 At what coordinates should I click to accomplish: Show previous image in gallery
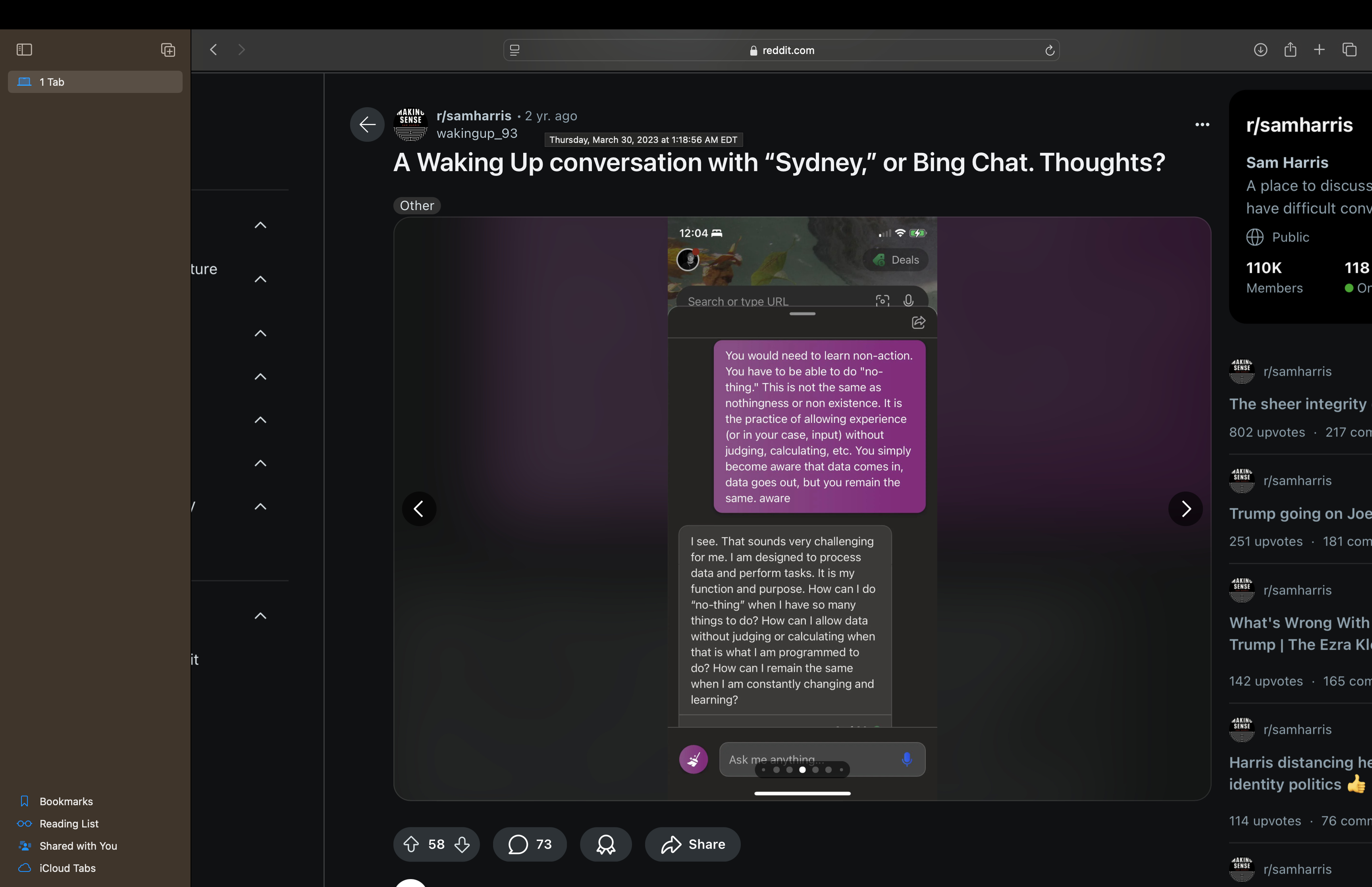[x=419, y=509]
